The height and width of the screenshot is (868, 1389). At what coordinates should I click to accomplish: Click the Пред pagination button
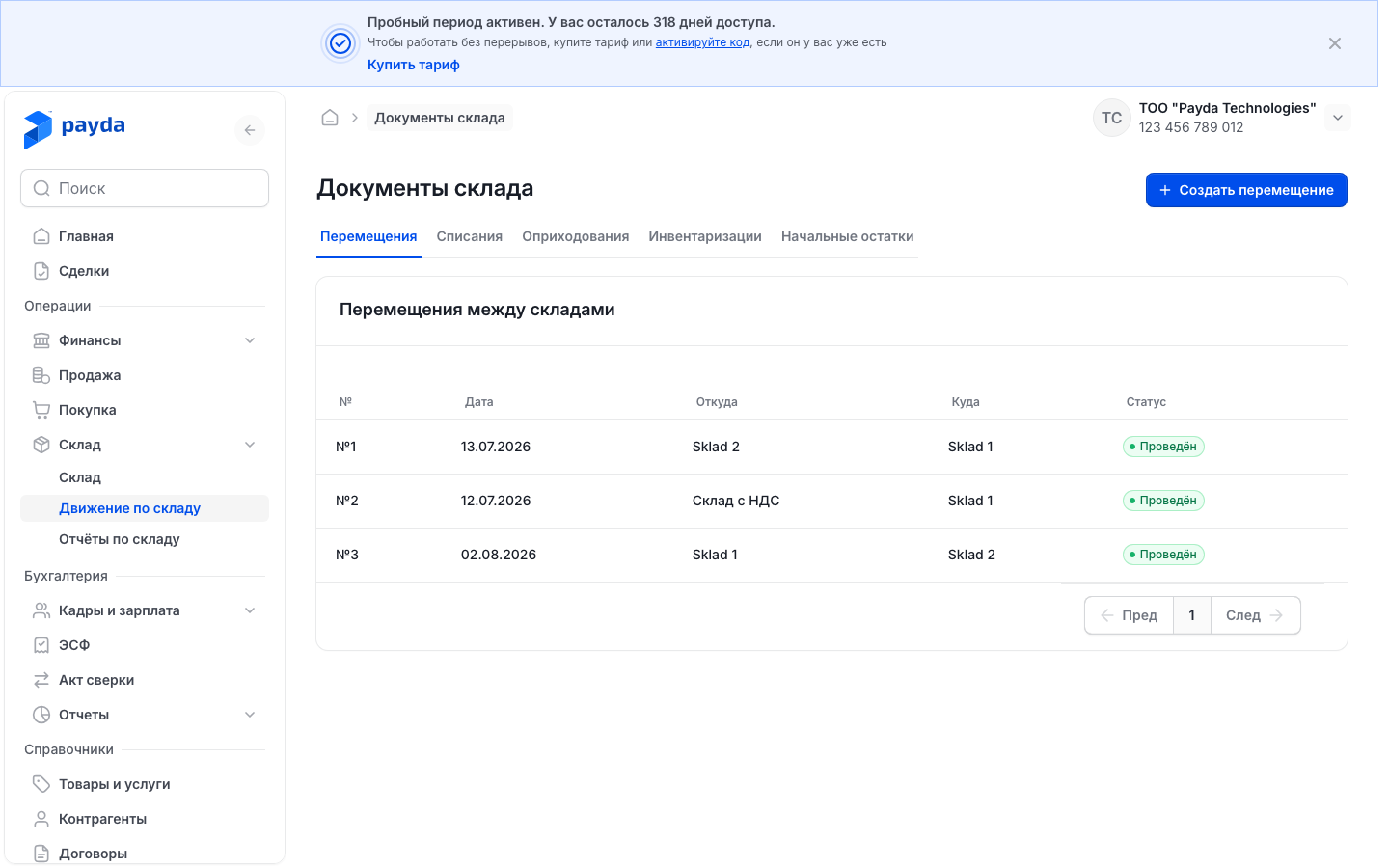pyautogui.click(x=1130, y=615)
